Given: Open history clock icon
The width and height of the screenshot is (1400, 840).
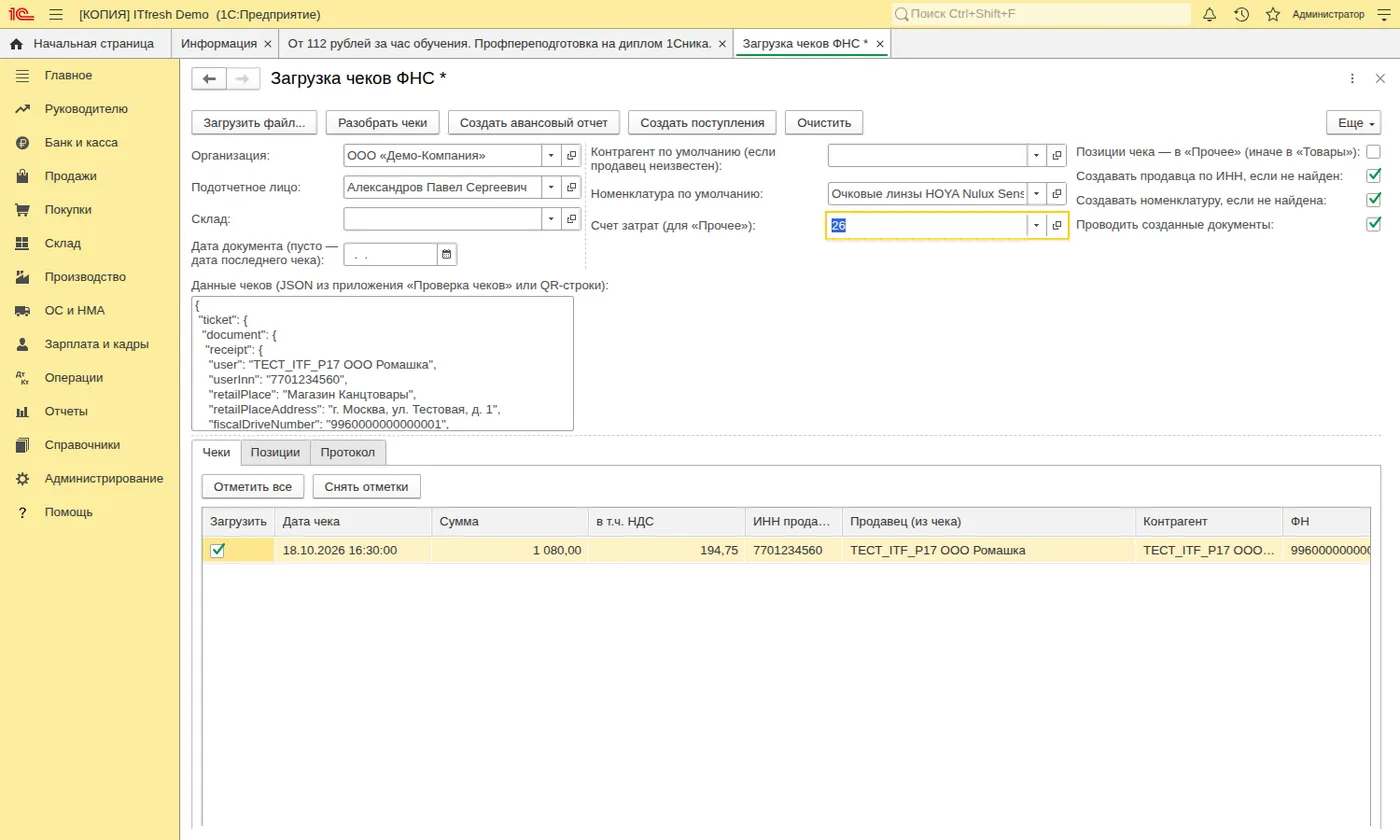Looking at the screenshot, I should 1241,14.
